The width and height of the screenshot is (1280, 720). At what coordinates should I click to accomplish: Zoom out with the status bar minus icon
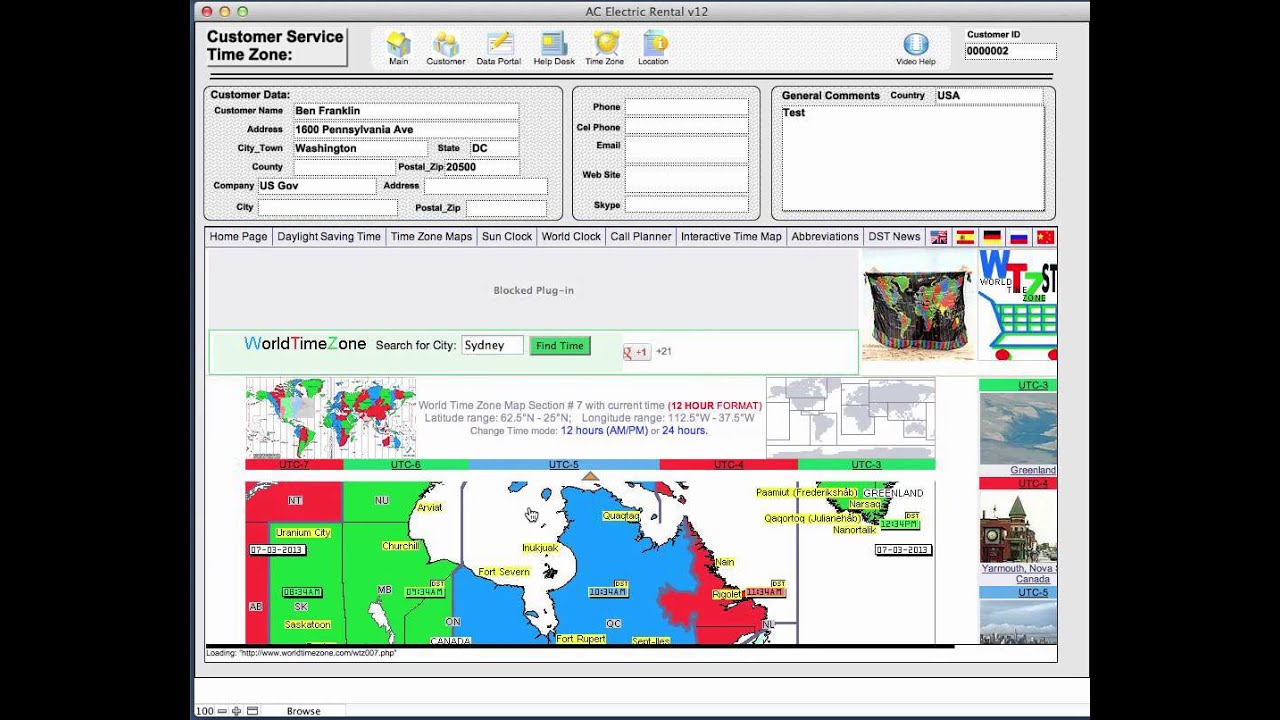click(223, 711)
